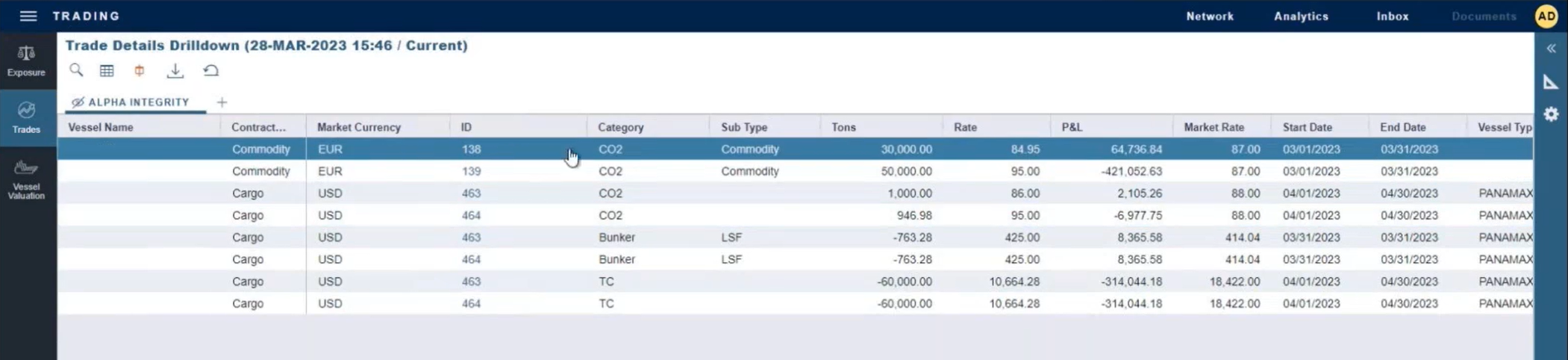Download the trade details data
This screenshot has width=1568, height=360.
[175, 70]
